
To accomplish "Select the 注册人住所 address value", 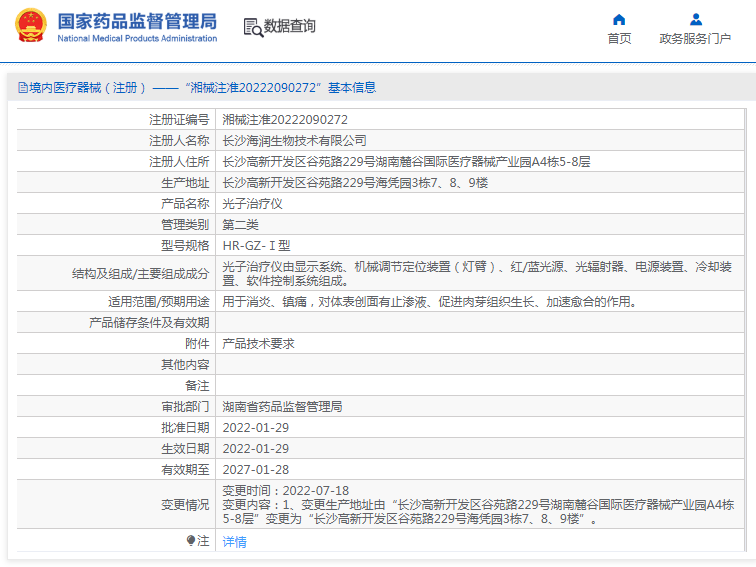I will (x=406, y=162).
